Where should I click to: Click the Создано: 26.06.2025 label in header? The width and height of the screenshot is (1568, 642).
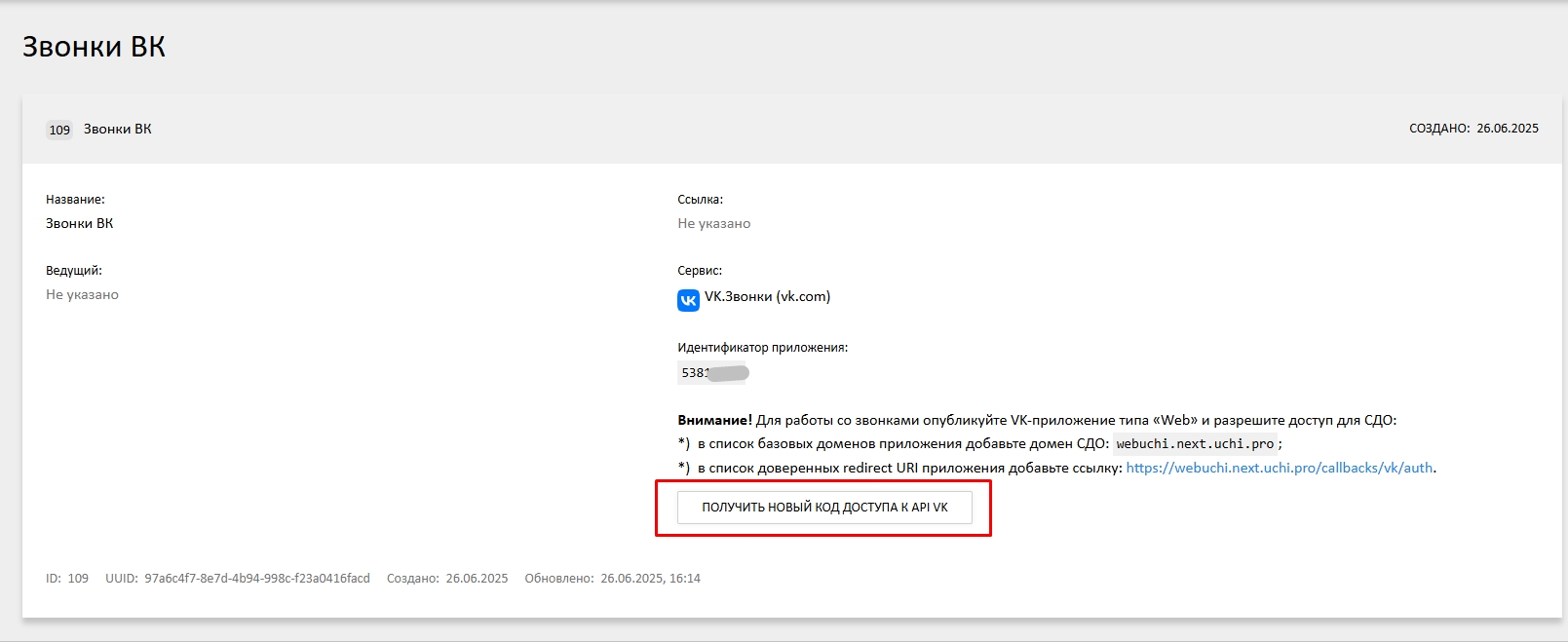[x=1473, y=129]
